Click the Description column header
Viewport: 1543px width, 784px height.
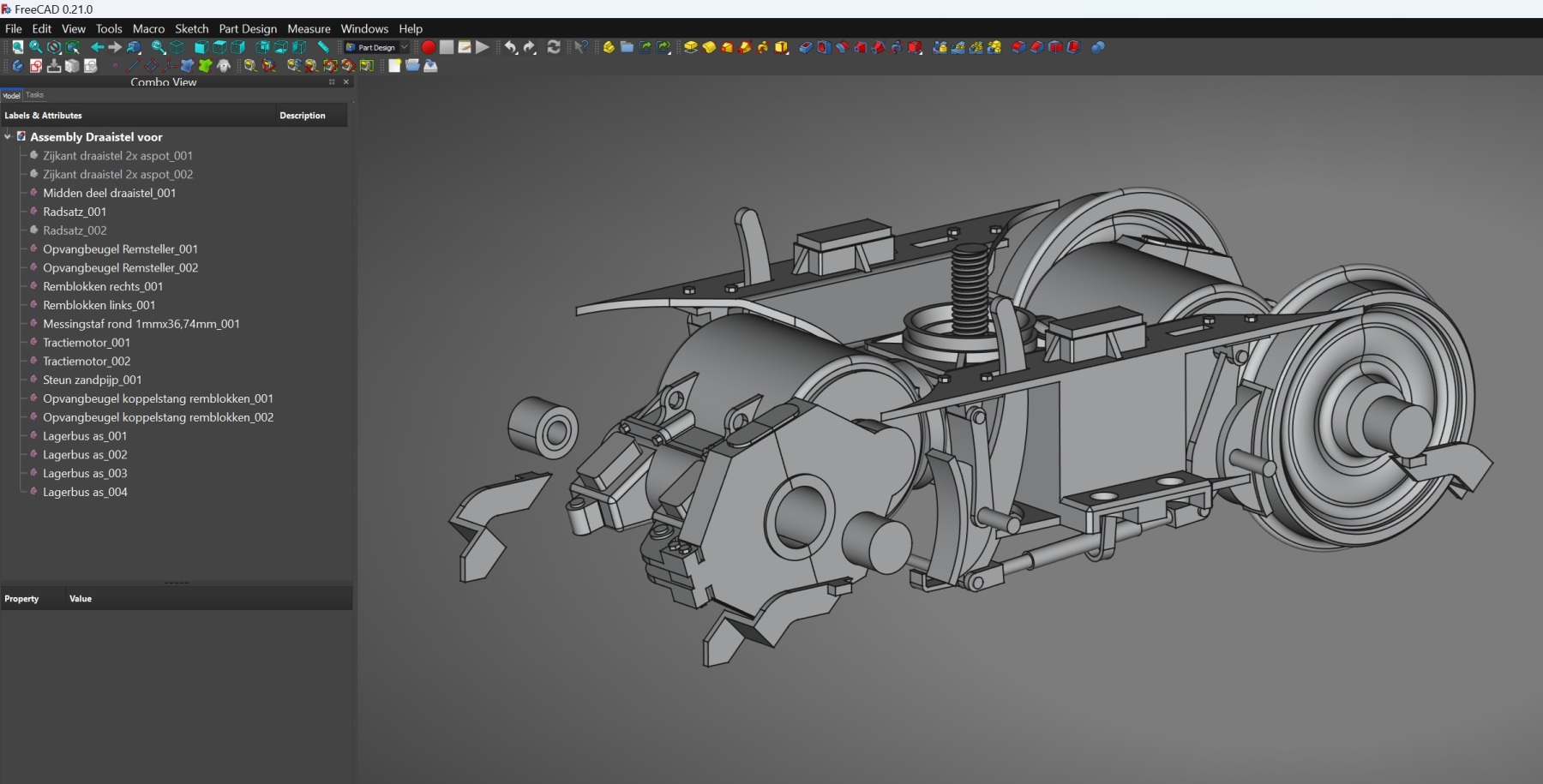(302, 116)
